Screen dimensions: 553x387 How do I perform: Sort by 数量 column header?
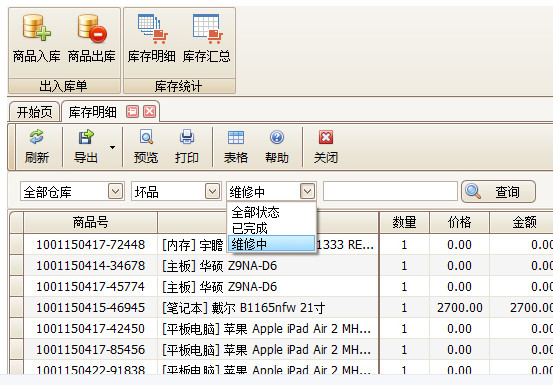404,223
